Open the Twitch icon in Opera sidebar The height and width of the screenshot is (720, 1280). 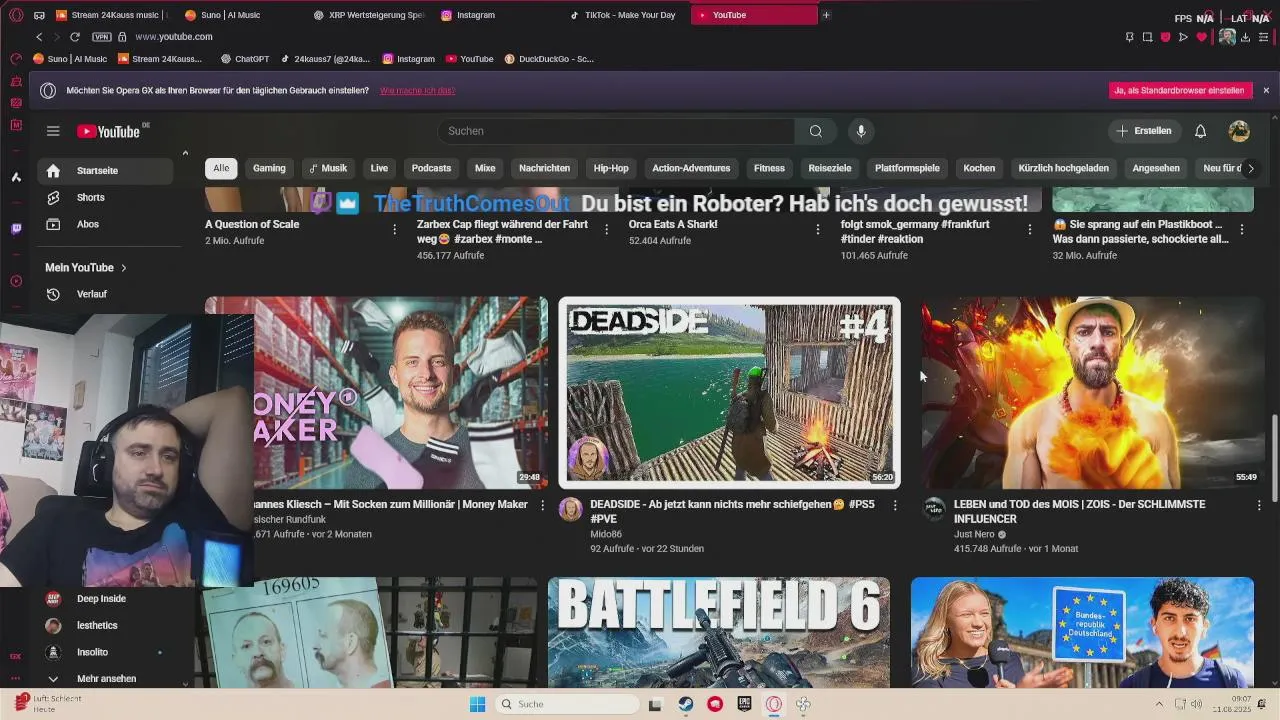point(16,229)
